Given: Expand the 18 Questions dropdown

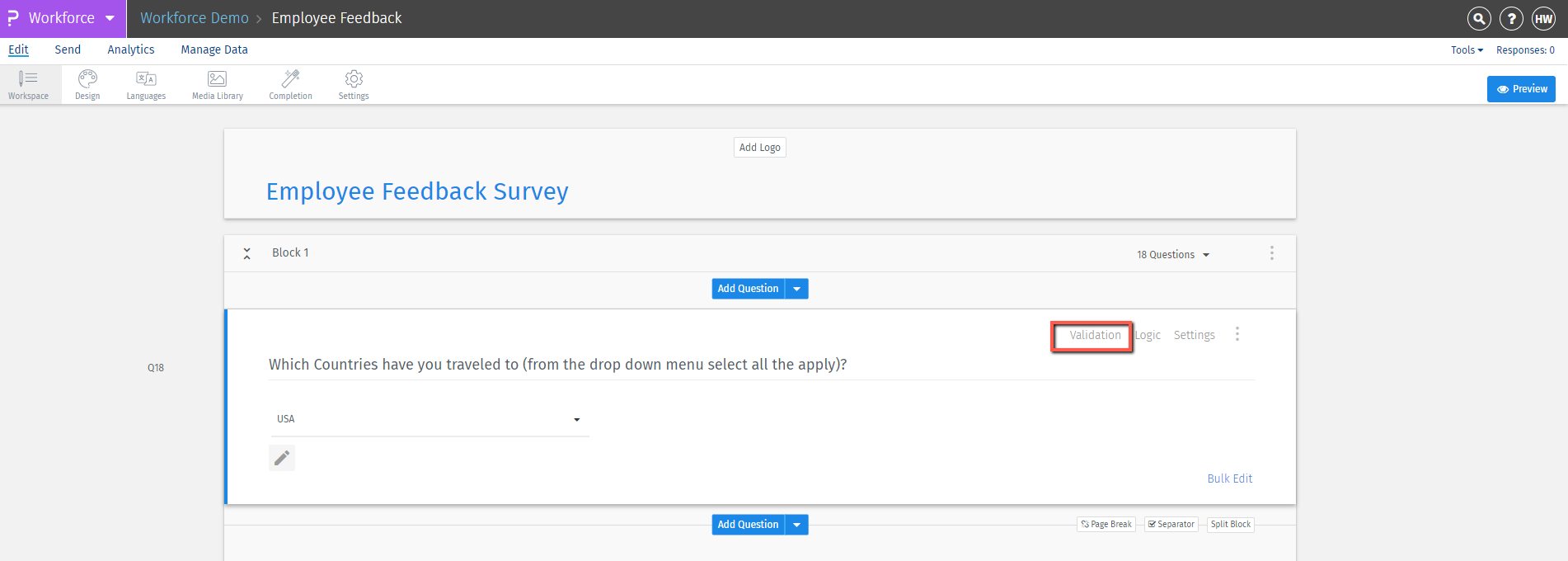Looking at the screenshot, I should point(1173,255).
